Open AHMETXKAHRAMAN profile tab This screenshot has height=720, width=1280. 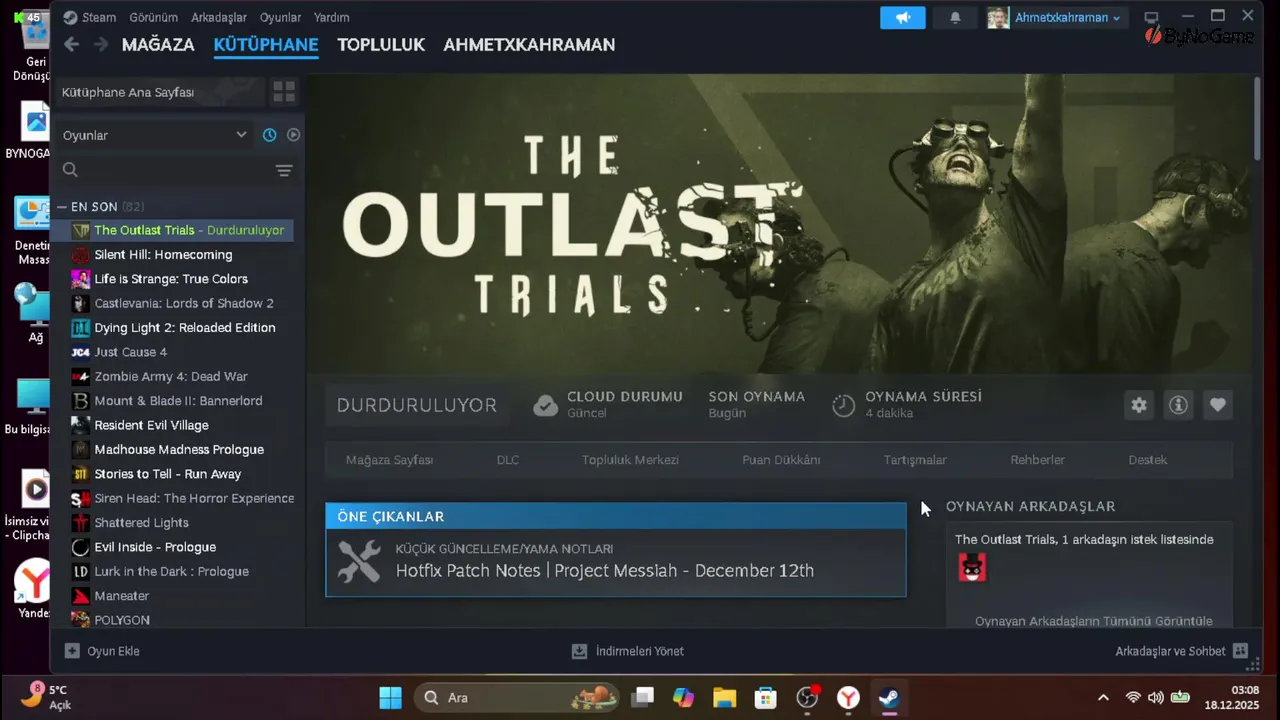[529, 45]
